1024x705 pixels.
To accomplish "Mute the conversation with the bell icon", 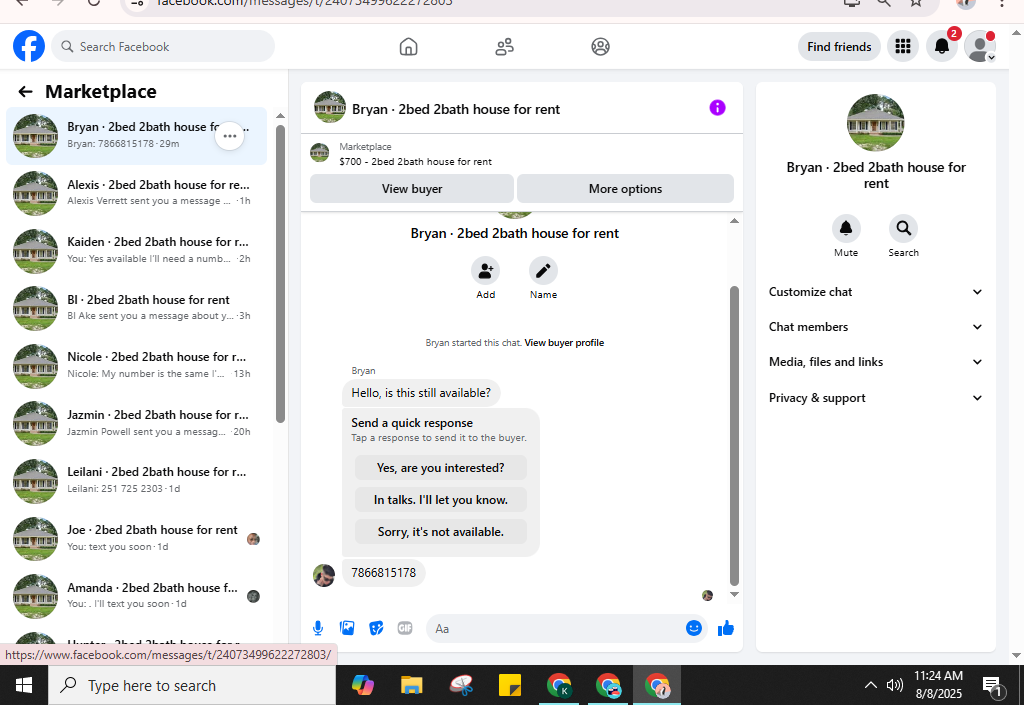I will [846, 228].
